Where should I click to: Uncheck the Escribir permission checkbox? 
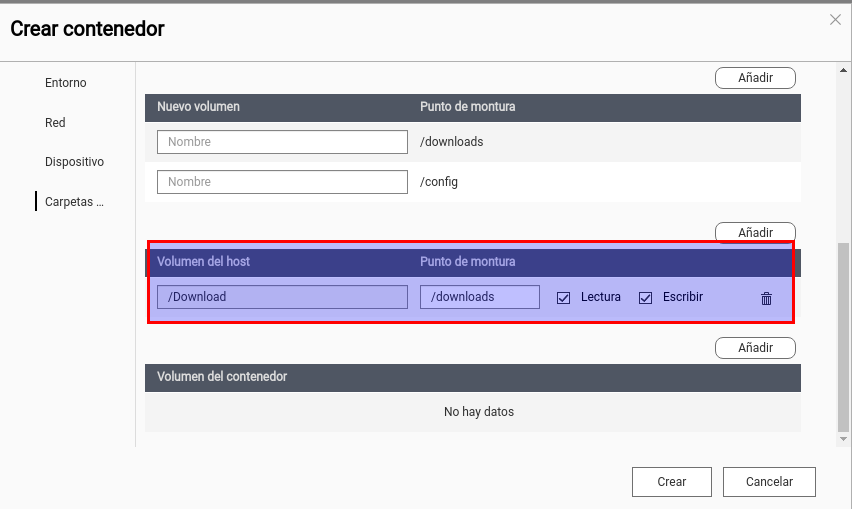click(x=645, y=298)
